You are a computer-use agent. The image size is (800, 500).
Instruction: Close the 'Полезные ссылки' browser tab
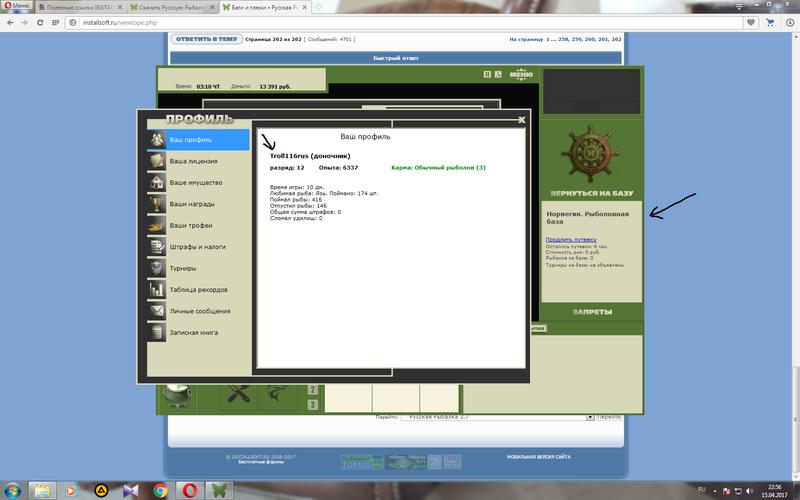tap(119, 7)
